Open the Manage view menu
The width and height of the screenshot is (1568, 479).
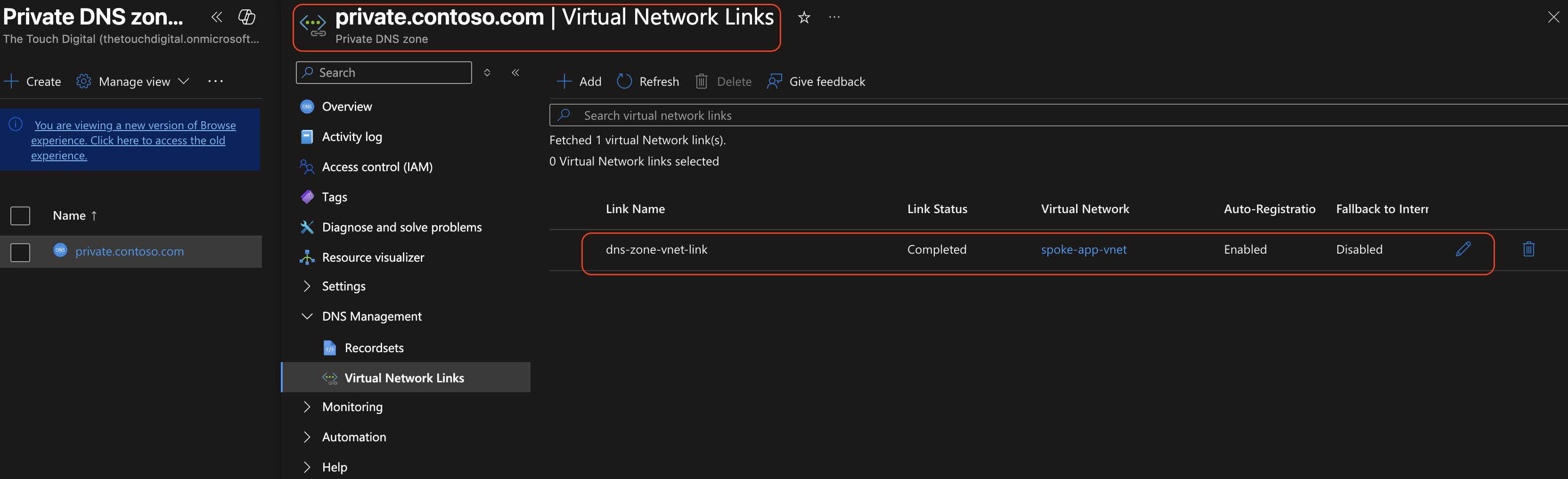point(133,81)
